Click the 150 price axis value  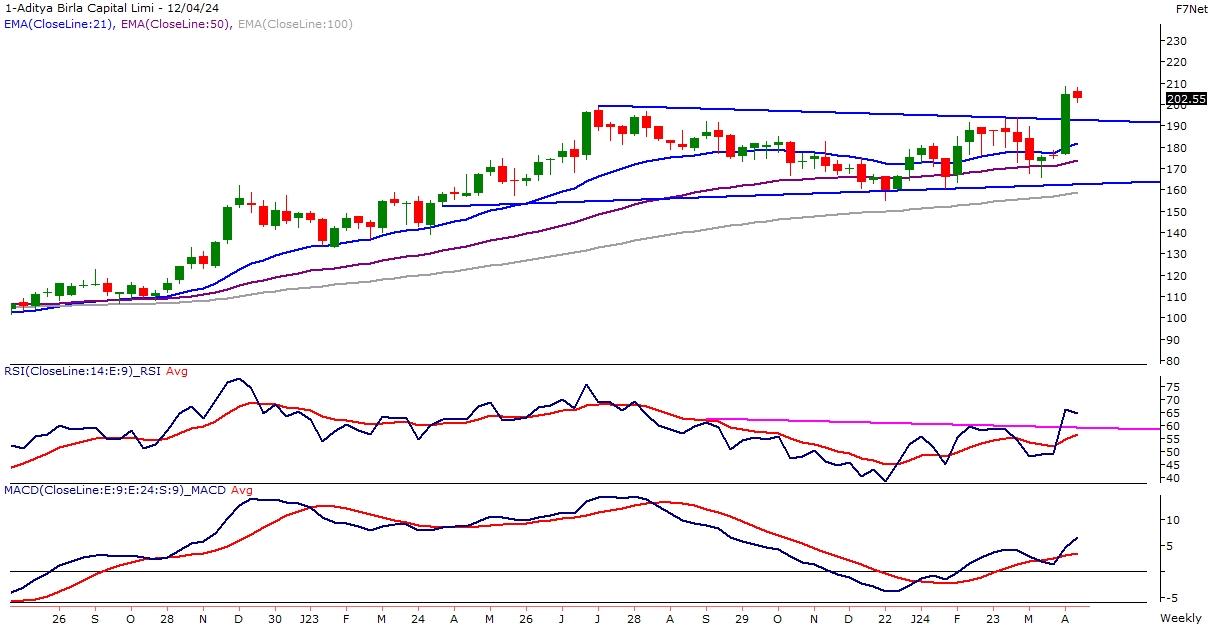[1176, 212]
